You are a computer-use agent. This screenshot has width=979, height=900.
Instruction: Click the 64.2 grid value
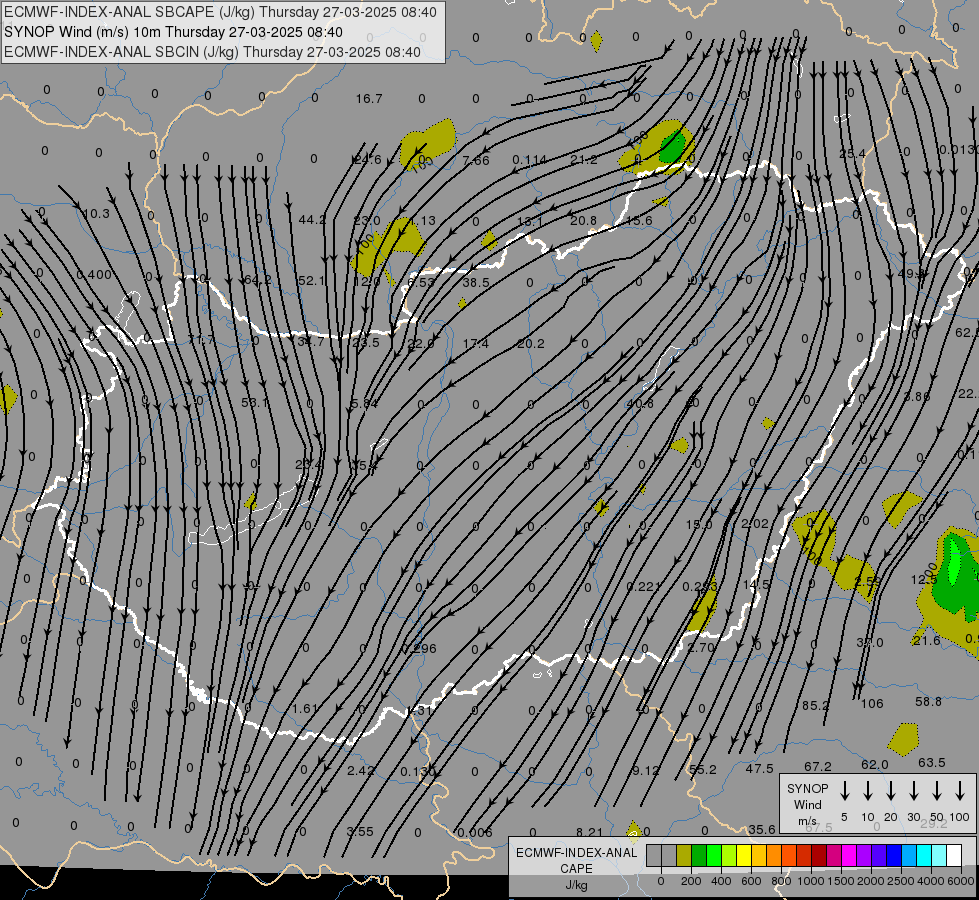tap(257, 280)
